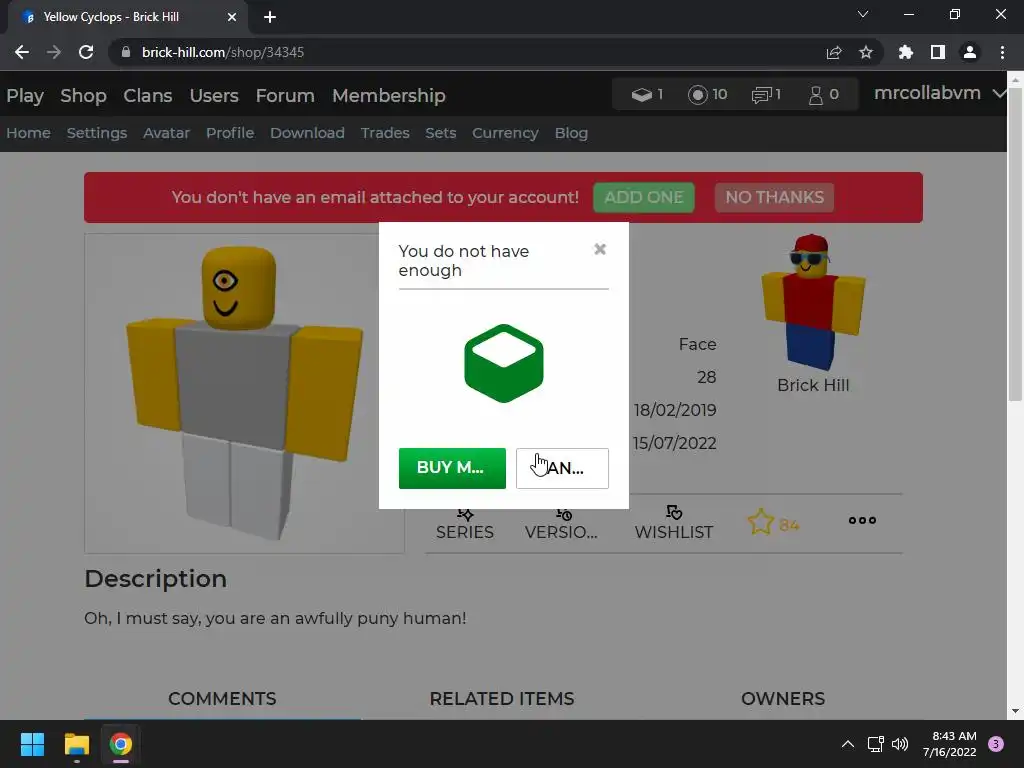The height and width of the screenshot is (768, 1024).
Task: Open a new browser tab
Action: pos(270,17)
